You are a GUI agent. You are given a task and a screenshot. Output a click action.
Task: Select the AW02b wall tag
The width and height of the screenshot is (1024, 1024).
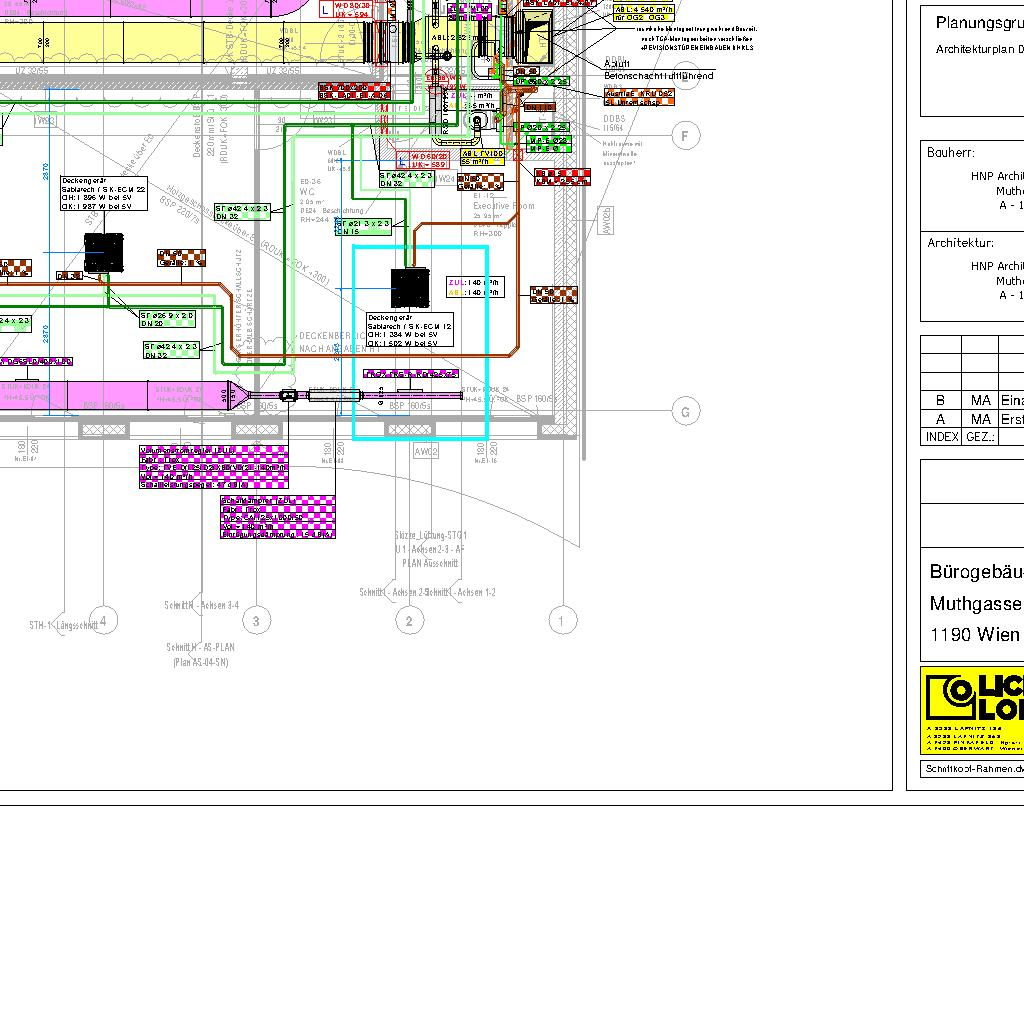tap(606, 219)
